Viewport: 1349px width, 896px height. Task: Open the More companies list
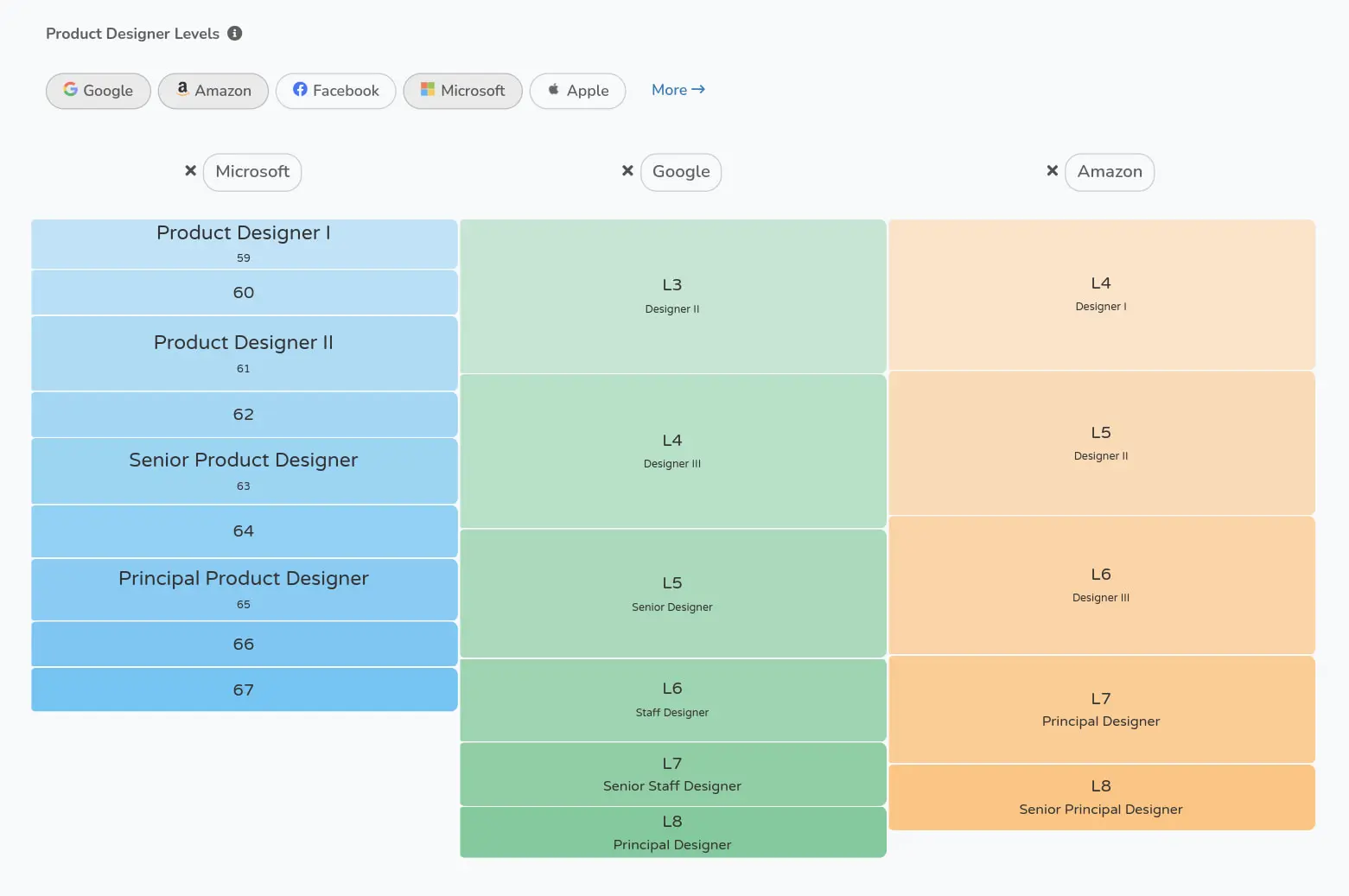(x=678, y=89)
